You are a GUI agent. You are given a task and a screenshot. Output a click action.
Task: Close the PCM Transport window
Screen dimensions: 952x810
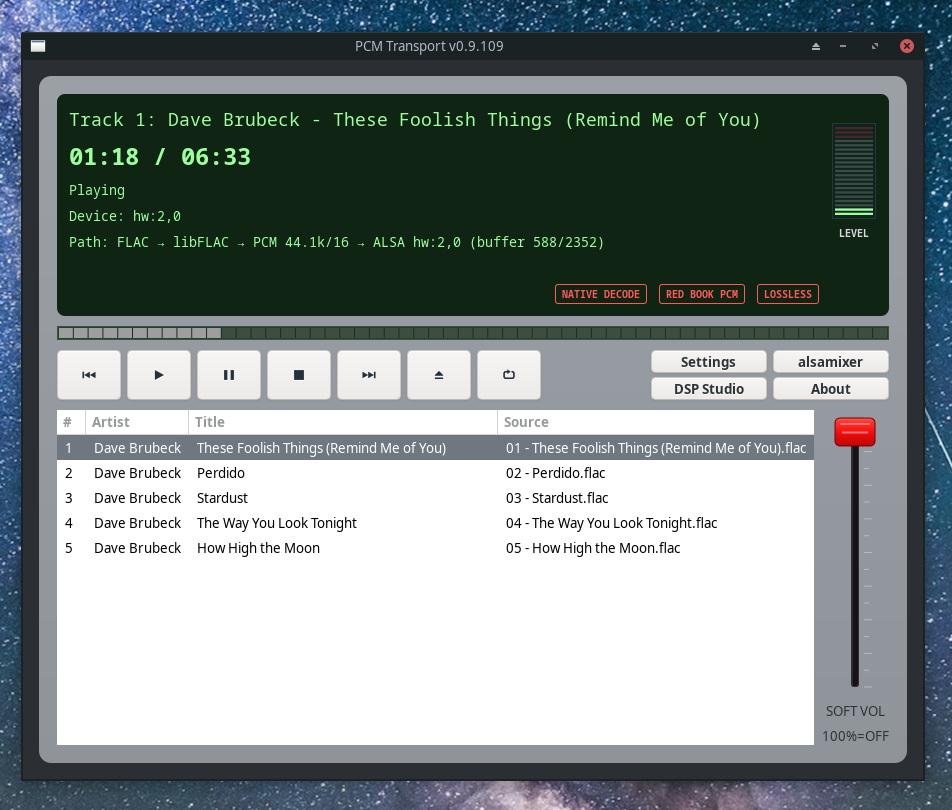point(906,46)
